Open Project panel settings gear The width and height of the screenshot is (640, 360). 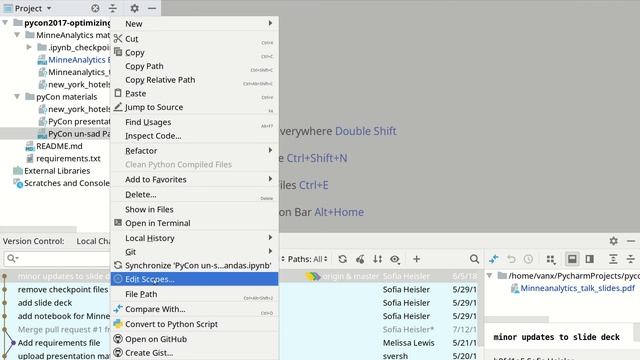(x=134, y=8)
